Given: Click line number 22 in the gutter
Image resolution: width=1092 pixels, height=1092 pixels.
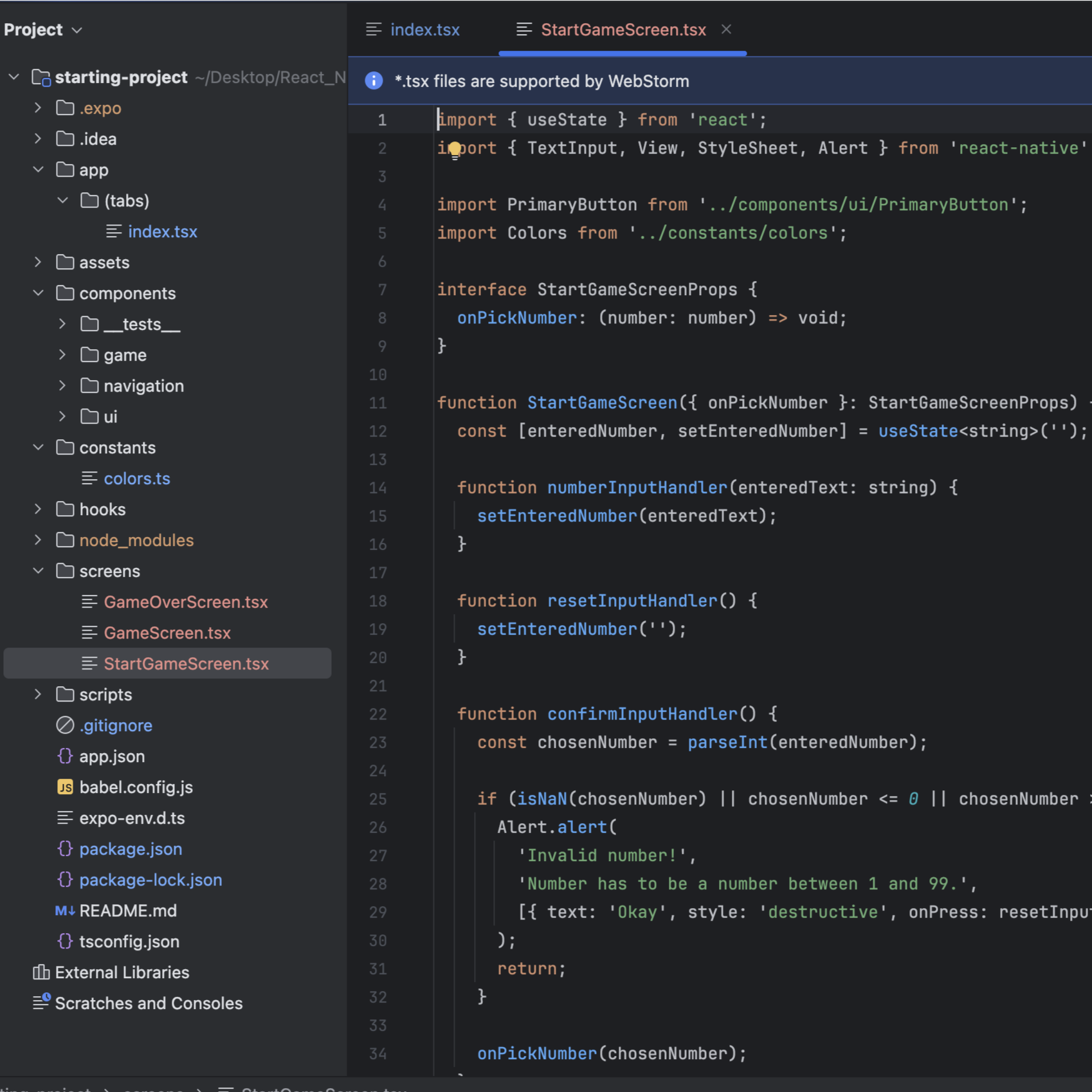Looking at the screenshot, I should pos(378,714).
